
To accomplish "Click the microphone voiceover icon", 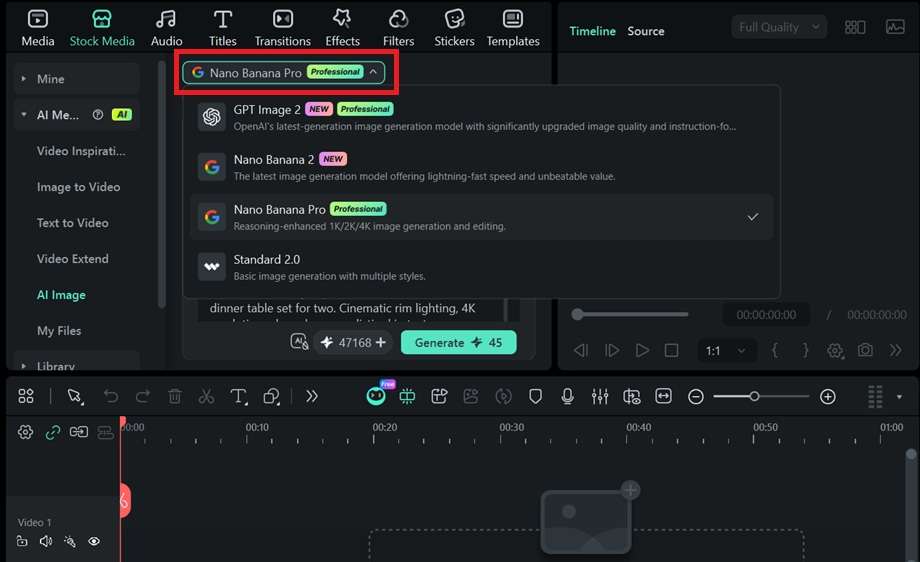I will tap(567, 397).
